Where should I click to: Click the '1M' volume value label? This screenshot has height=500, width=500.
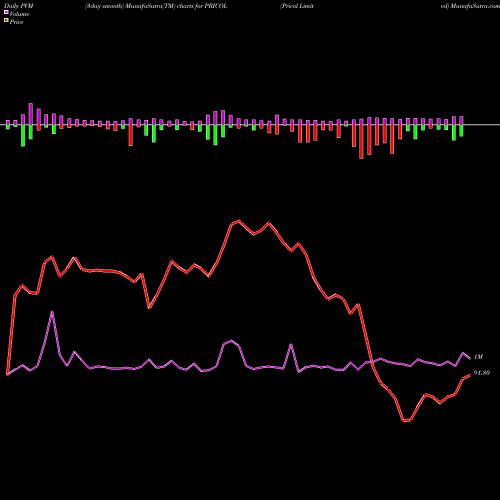(478, 357)
